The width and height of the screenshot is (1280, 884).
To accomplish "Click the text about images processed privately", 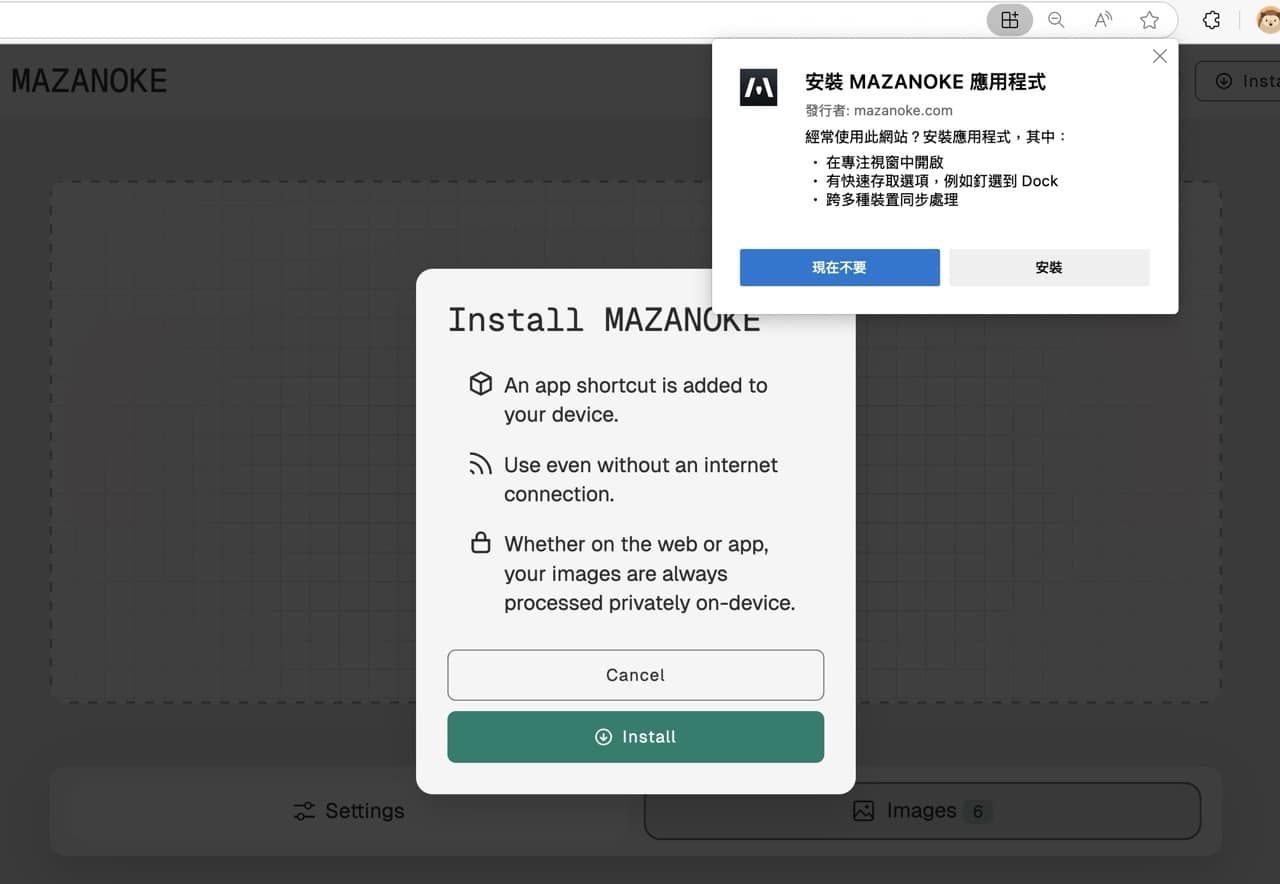I will pos(650,574).
